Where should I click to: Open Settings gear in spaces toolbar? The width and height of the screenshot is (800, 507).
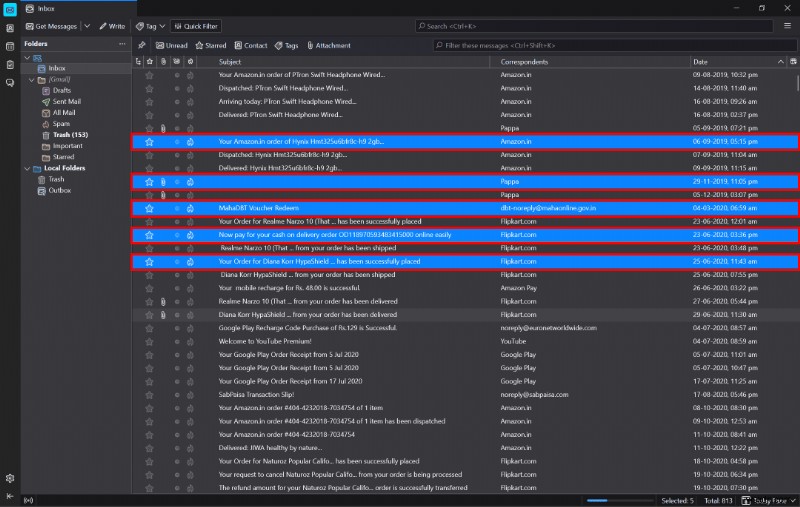pyautogui.click(x=10, y=478)
